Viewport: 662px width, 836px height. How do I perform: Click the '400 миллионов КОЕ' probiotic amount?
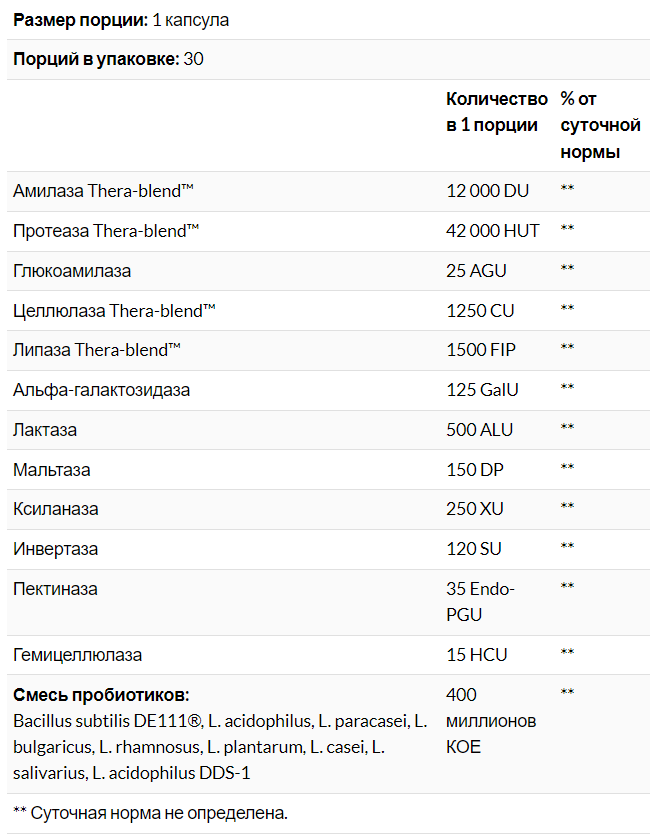click(x=491, y=721)
